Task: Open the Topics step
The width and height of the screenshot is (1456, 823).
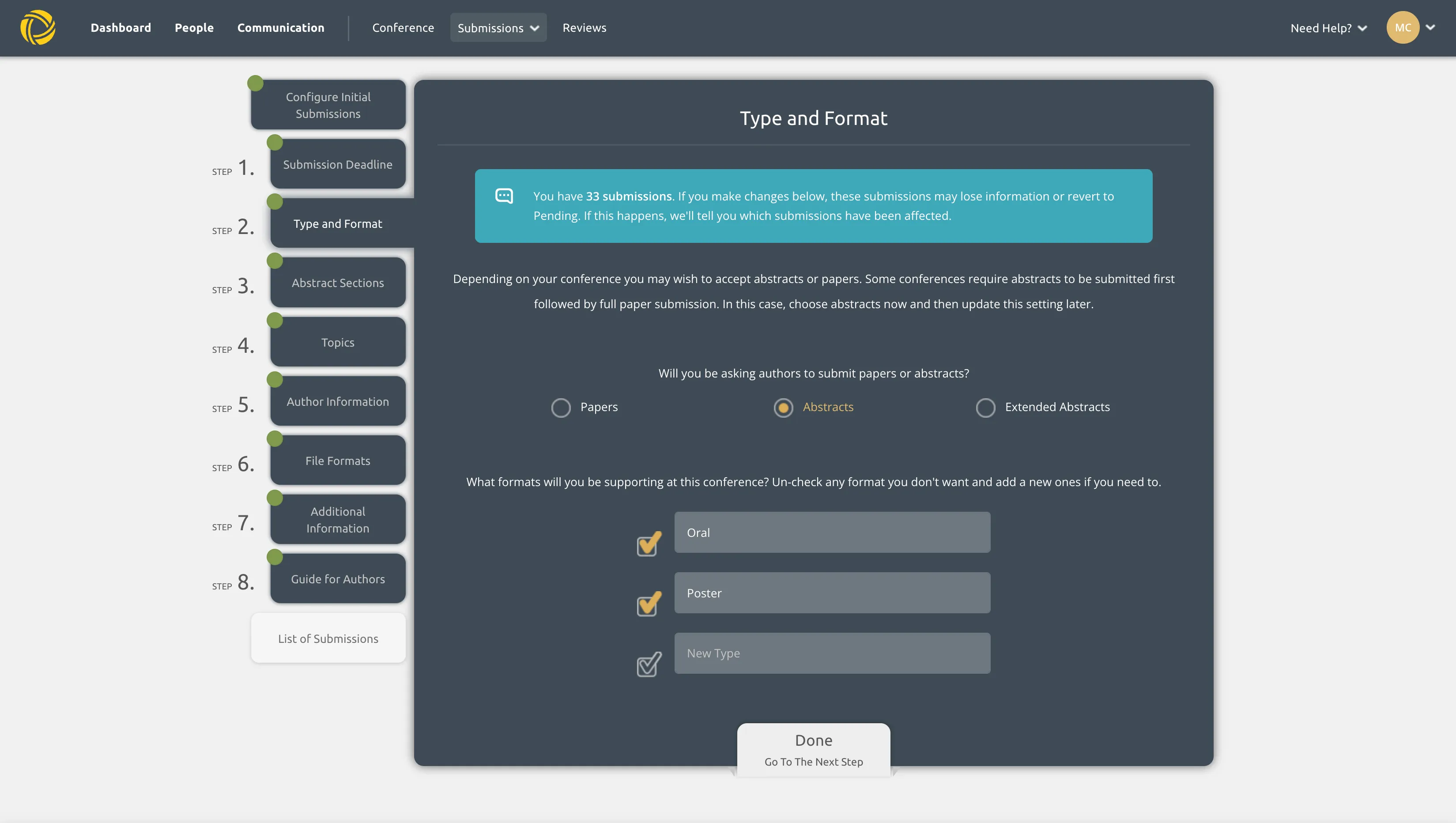Action: [337, 342]
